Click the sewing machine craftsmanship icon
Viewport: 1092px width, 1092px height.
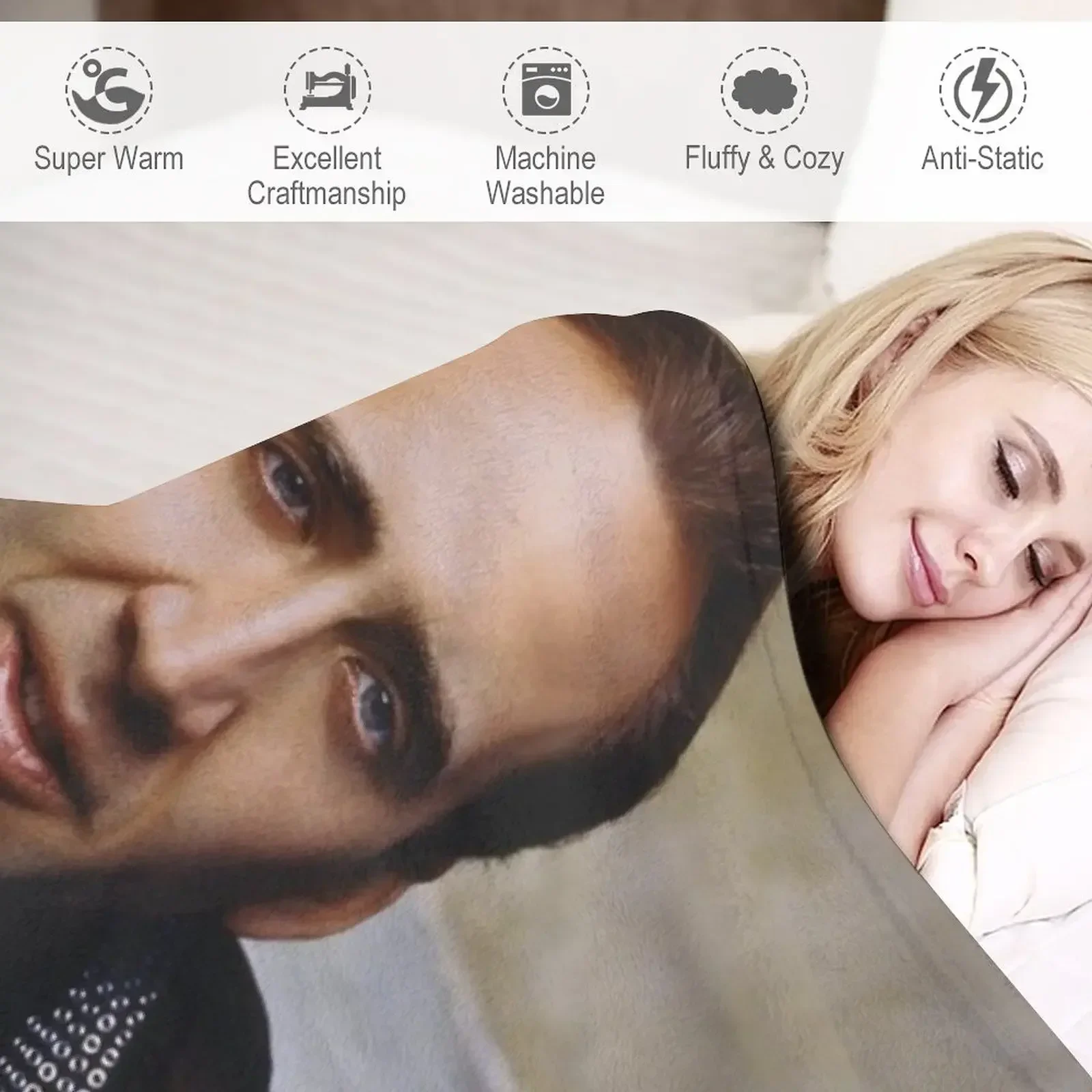[327, 89]
